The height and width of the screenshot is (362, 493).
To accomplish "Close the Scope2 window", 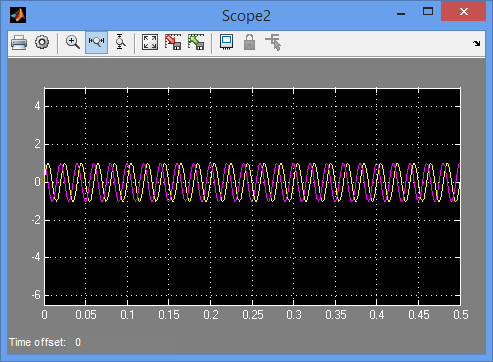I will (463, 11).
